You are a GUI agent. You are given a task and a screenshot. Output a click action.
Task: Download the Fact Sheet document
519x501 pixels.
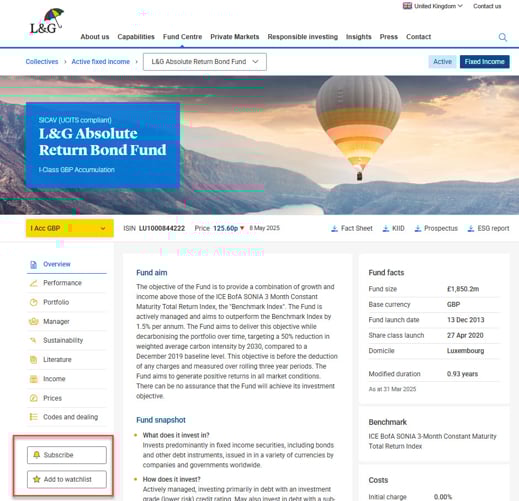pos(352,228)
